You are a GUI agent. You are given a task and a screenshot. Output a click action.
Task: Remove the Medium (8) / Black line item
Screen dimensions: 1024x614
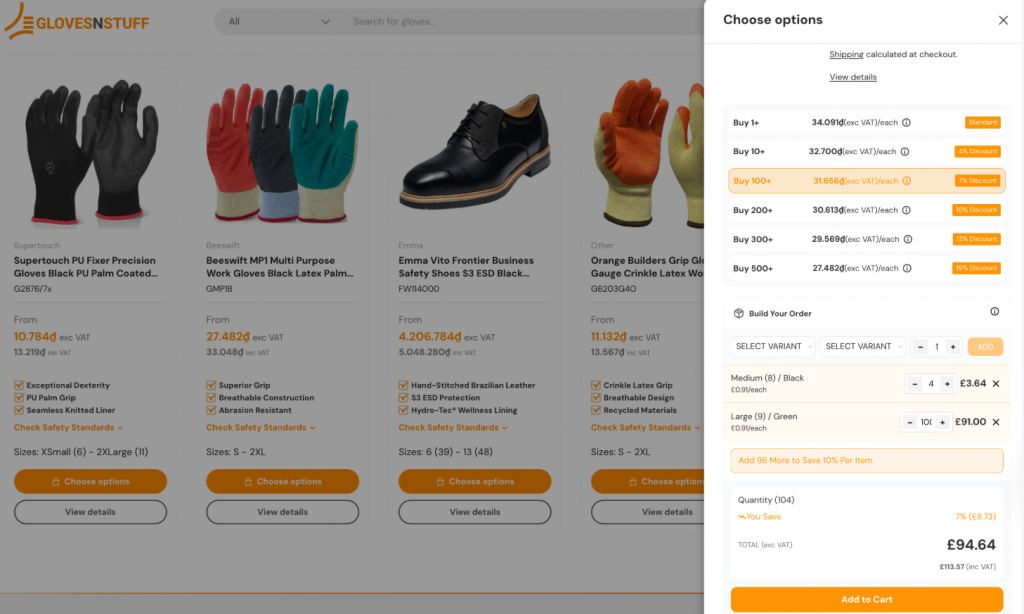996,384
